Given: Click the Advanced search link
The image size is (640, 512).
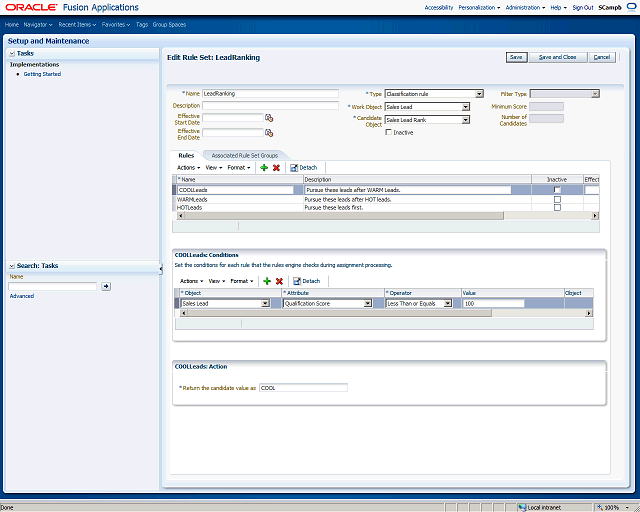Looking at the screenshot, I should coord(22,296).
